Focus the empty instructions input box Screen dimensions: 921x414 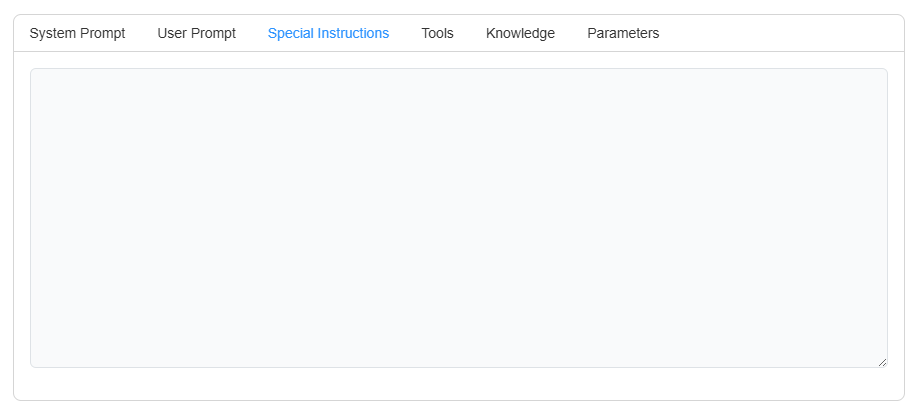(458, 217)
